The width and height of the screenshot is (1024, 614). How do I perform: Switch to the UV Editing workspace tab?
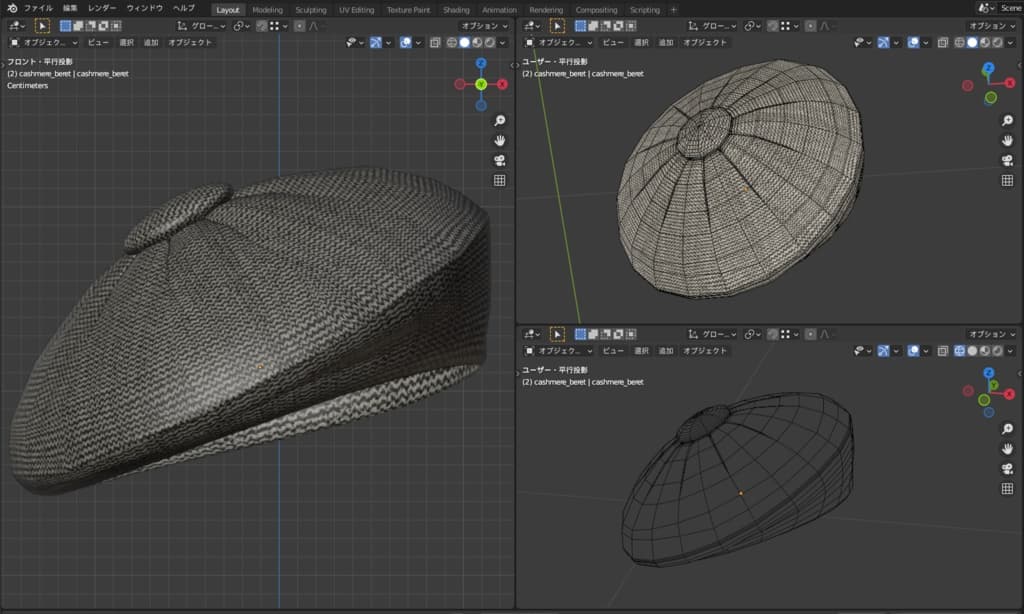coord(356,9)
